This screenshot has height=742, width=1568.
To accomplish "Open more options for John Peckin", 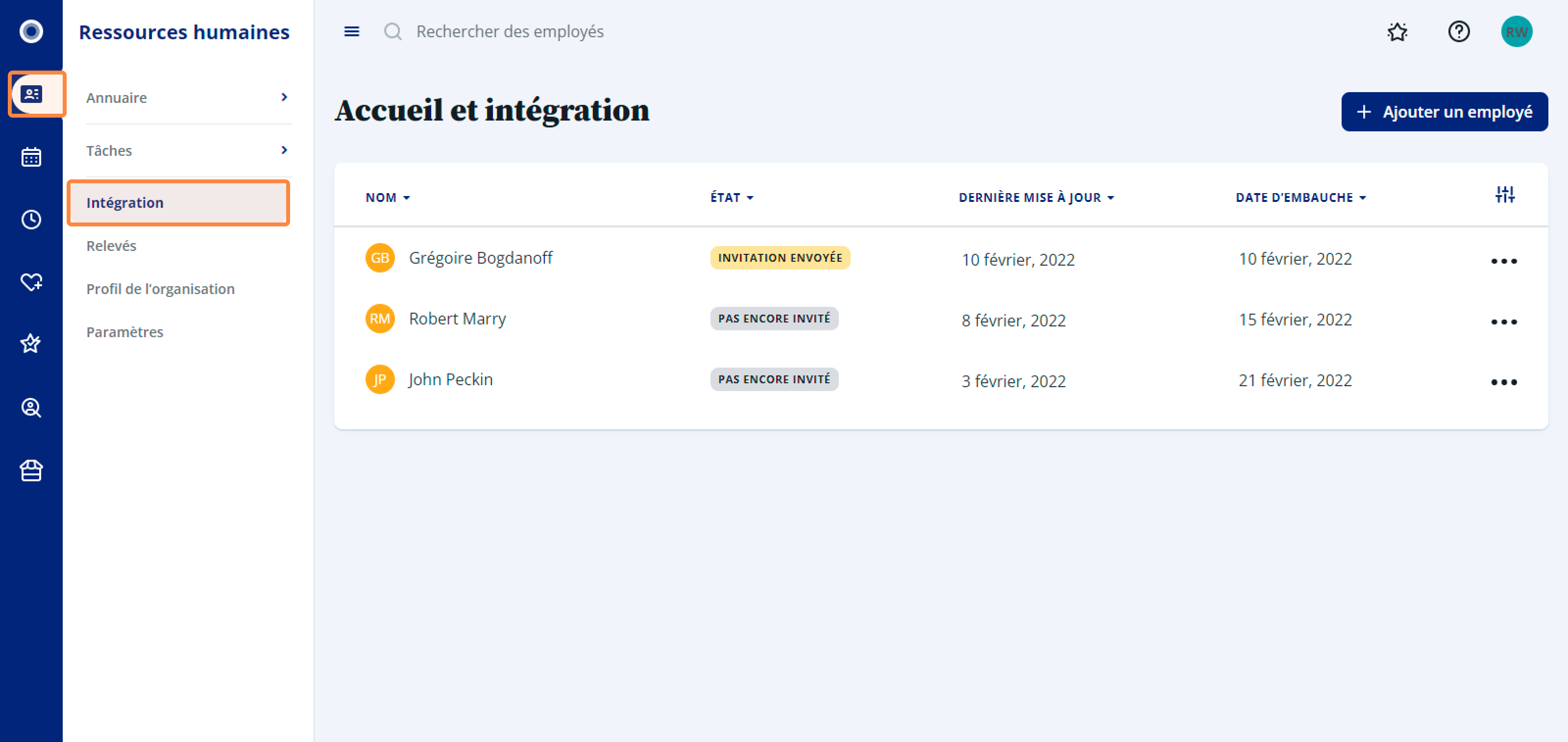I will 1504,382.
